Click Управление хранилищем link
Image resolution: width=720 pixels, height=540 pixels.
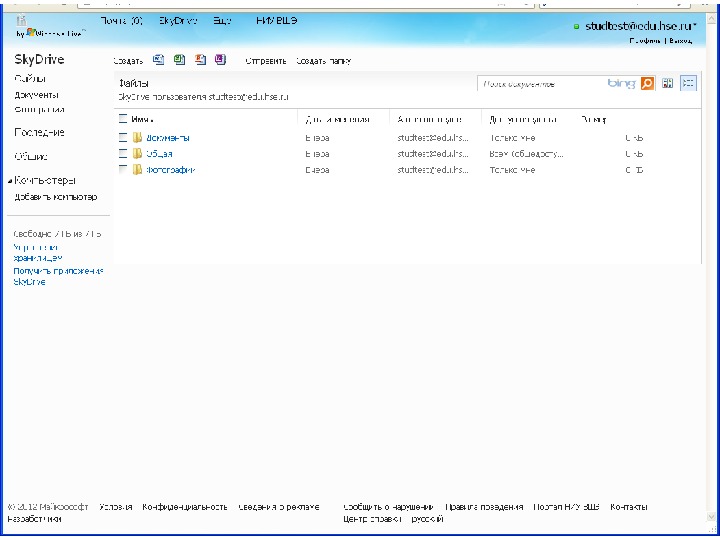coord(38,253)
